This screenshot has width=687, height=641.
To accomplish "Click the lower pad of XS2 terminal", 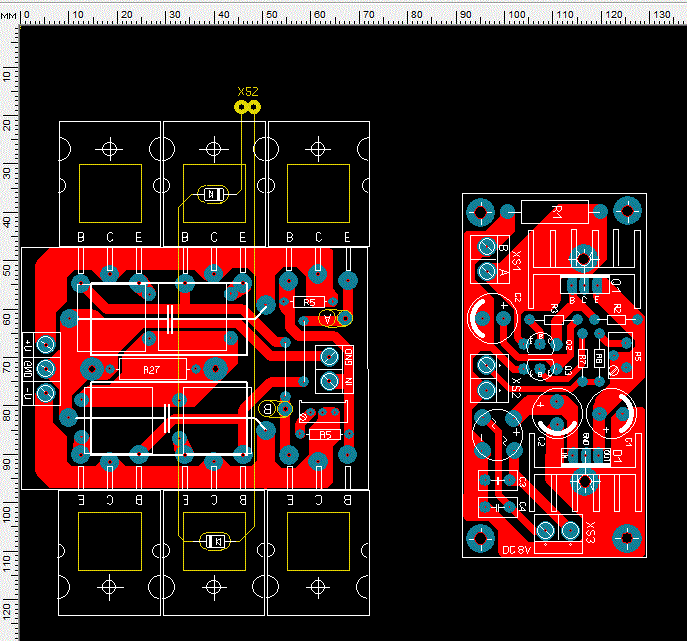I will (x=486, y=390).
